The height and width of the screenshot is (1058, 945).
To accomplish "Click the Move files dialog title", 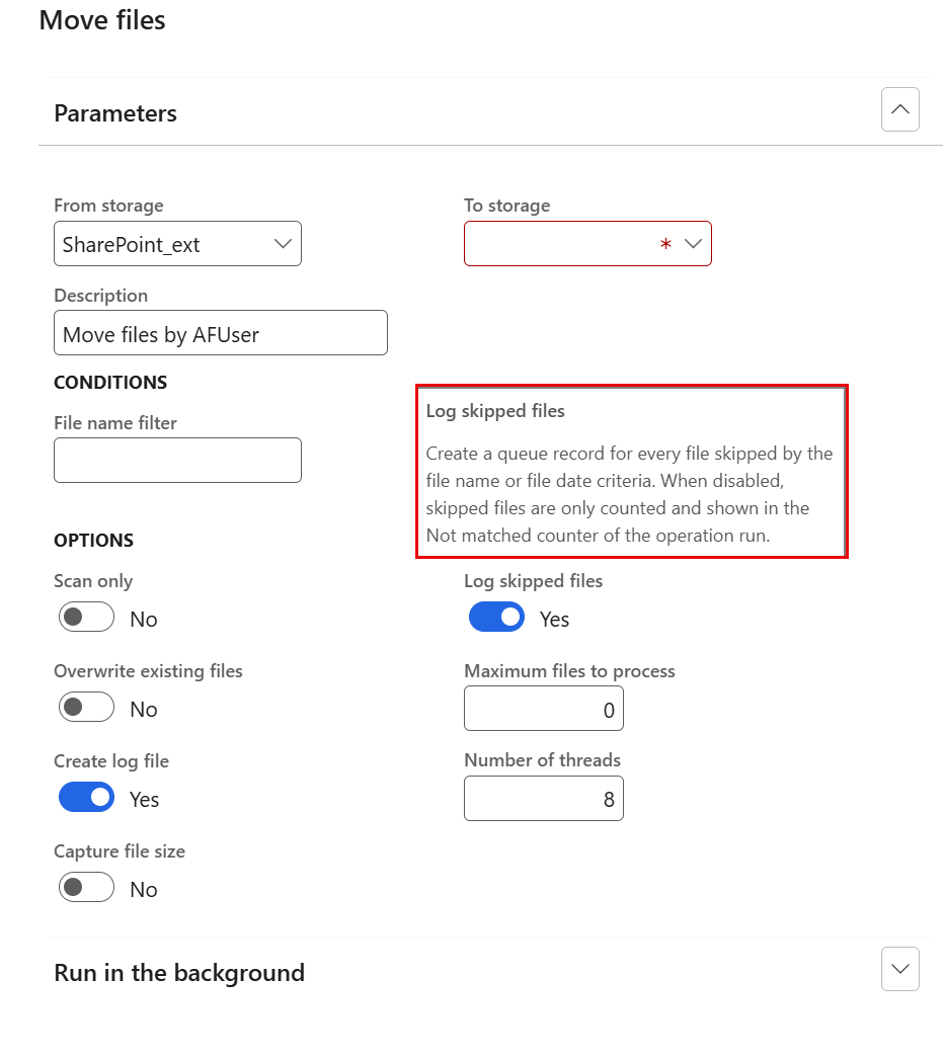I will click(102, 20).
